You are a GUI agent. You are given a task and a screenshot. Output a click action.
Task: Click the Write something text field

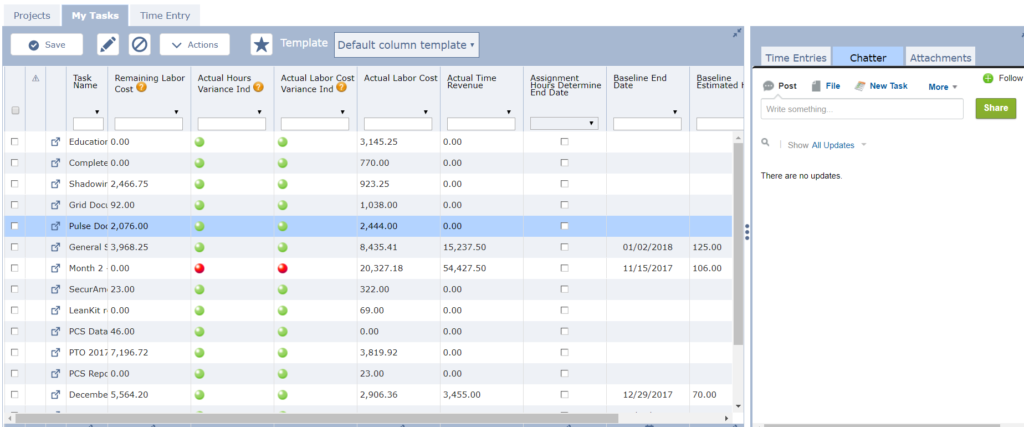[x=862, y=109]
